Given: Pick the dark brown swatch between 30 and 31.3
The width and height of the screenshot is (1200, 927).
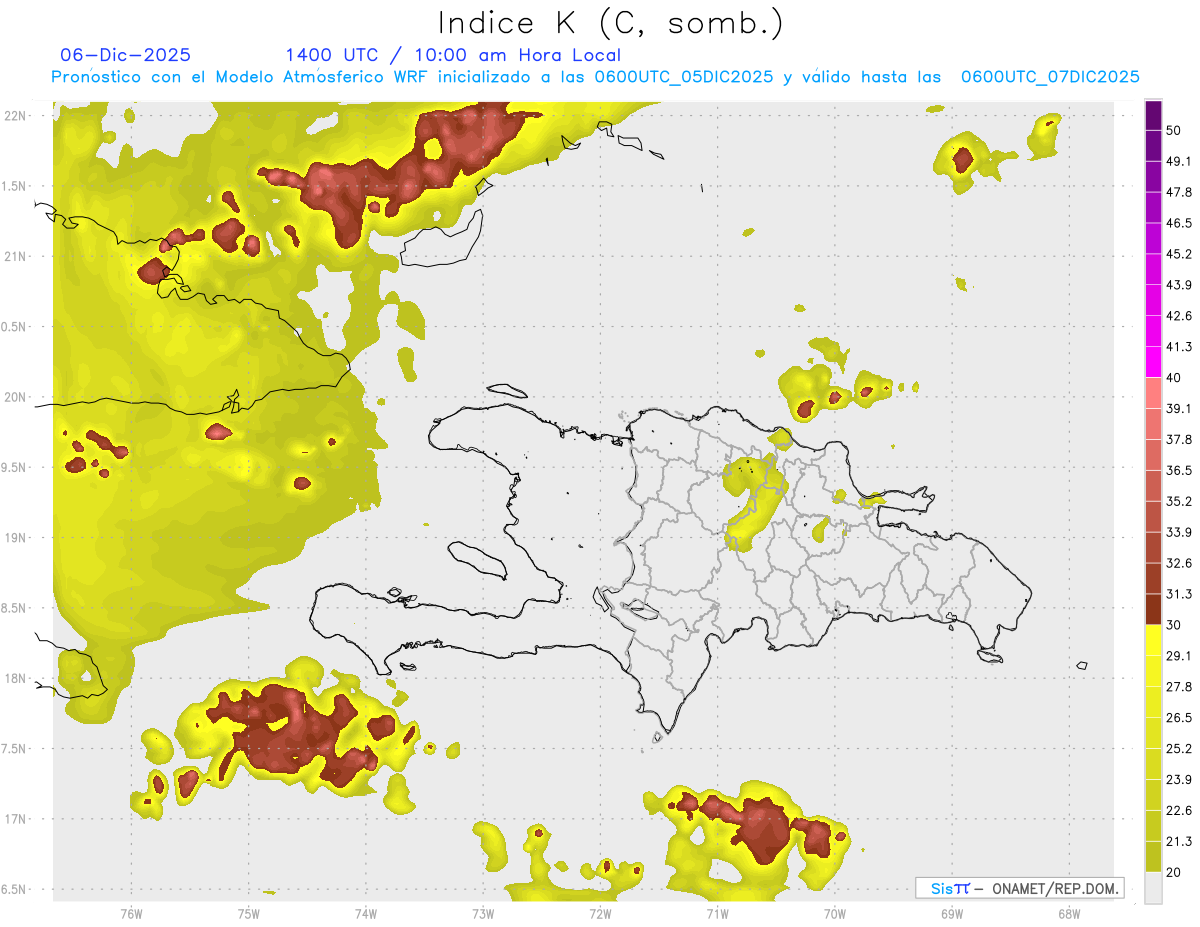Looking at the screenshot, I should pos(1153,610).
